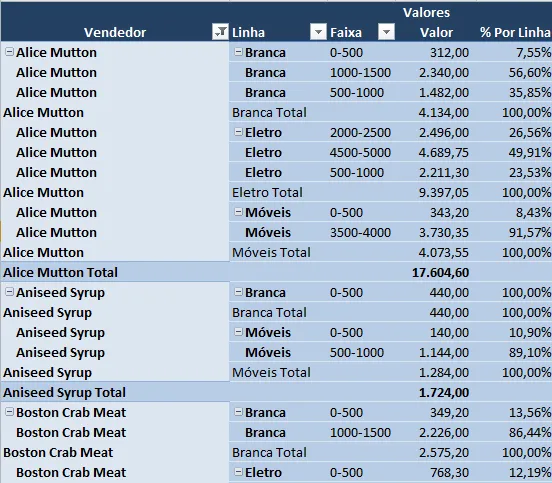Click the cell with value 4.689,75
This screenshot has width=552, height=483.
pos(444,152)
